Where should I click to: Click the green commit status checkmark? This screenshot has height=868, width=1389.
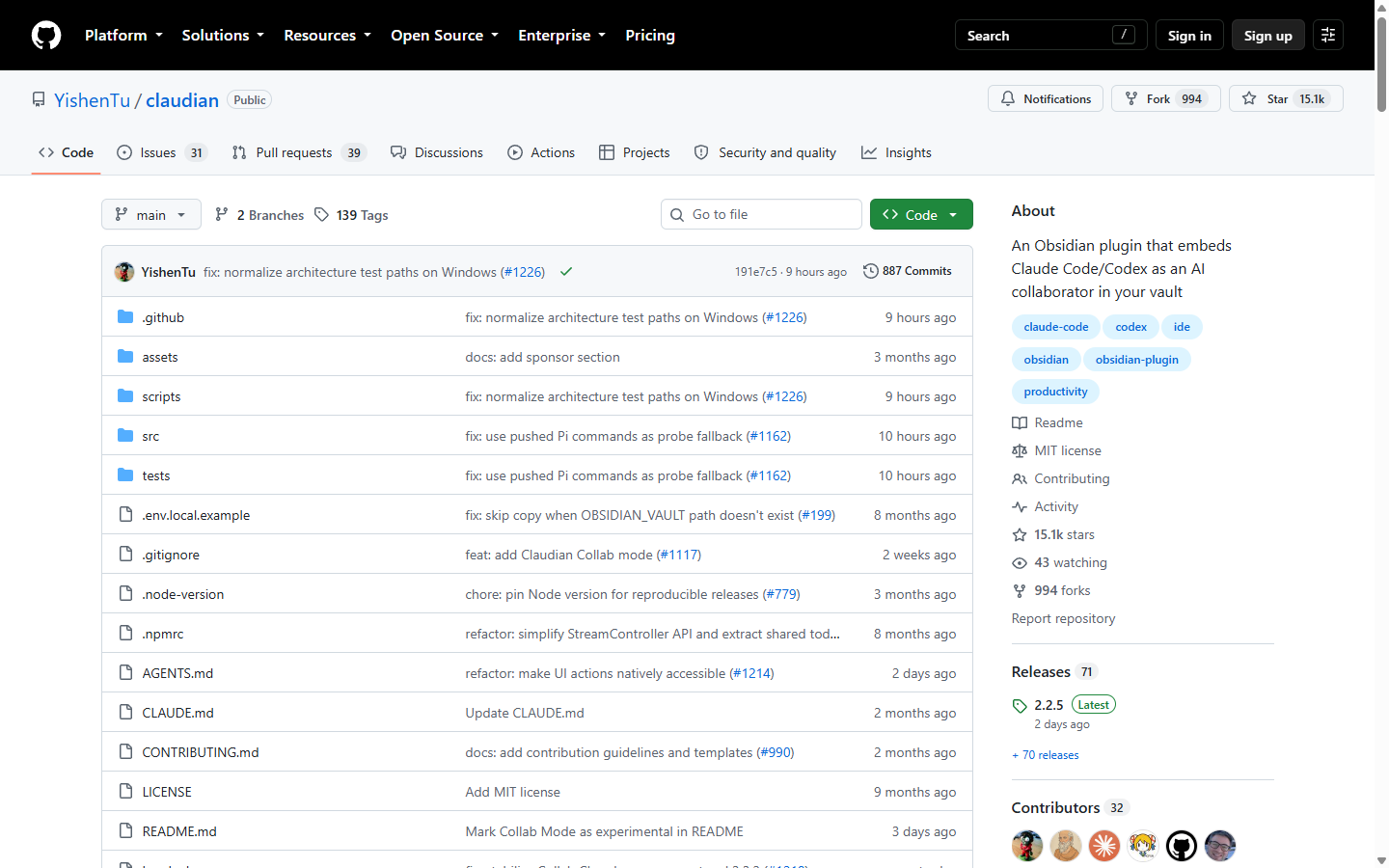click(566, 272)
